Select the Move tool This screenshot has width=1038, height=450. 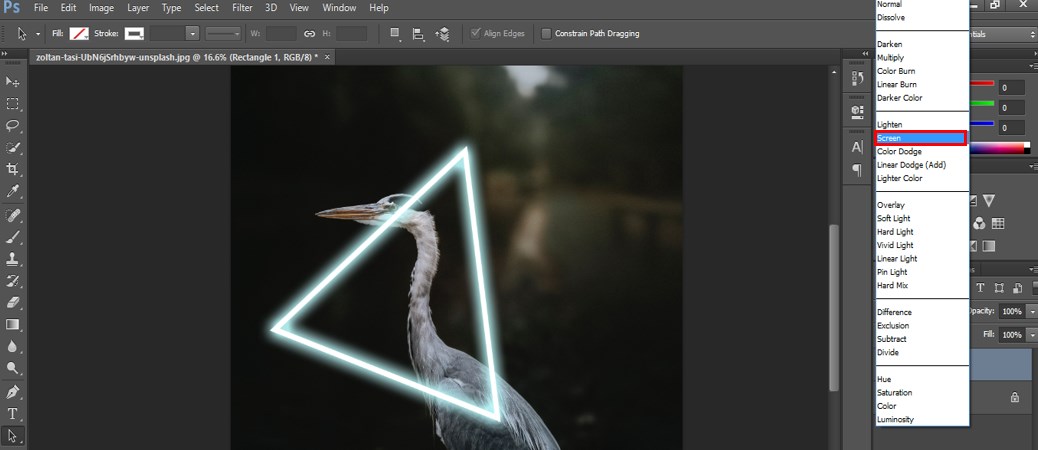pyautogui.click(x=12, y=81)
